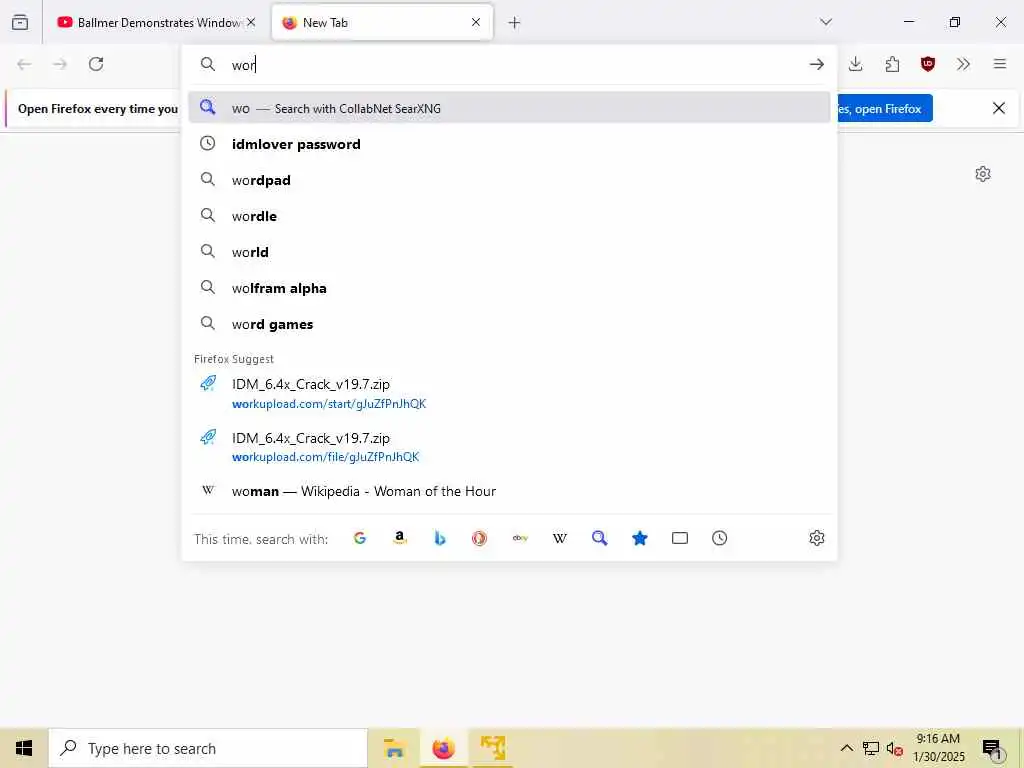Open the uBlock Origin shield icon
This screenshot has height=768, width=1024.
pyautogui.click(x=928, y=64)
